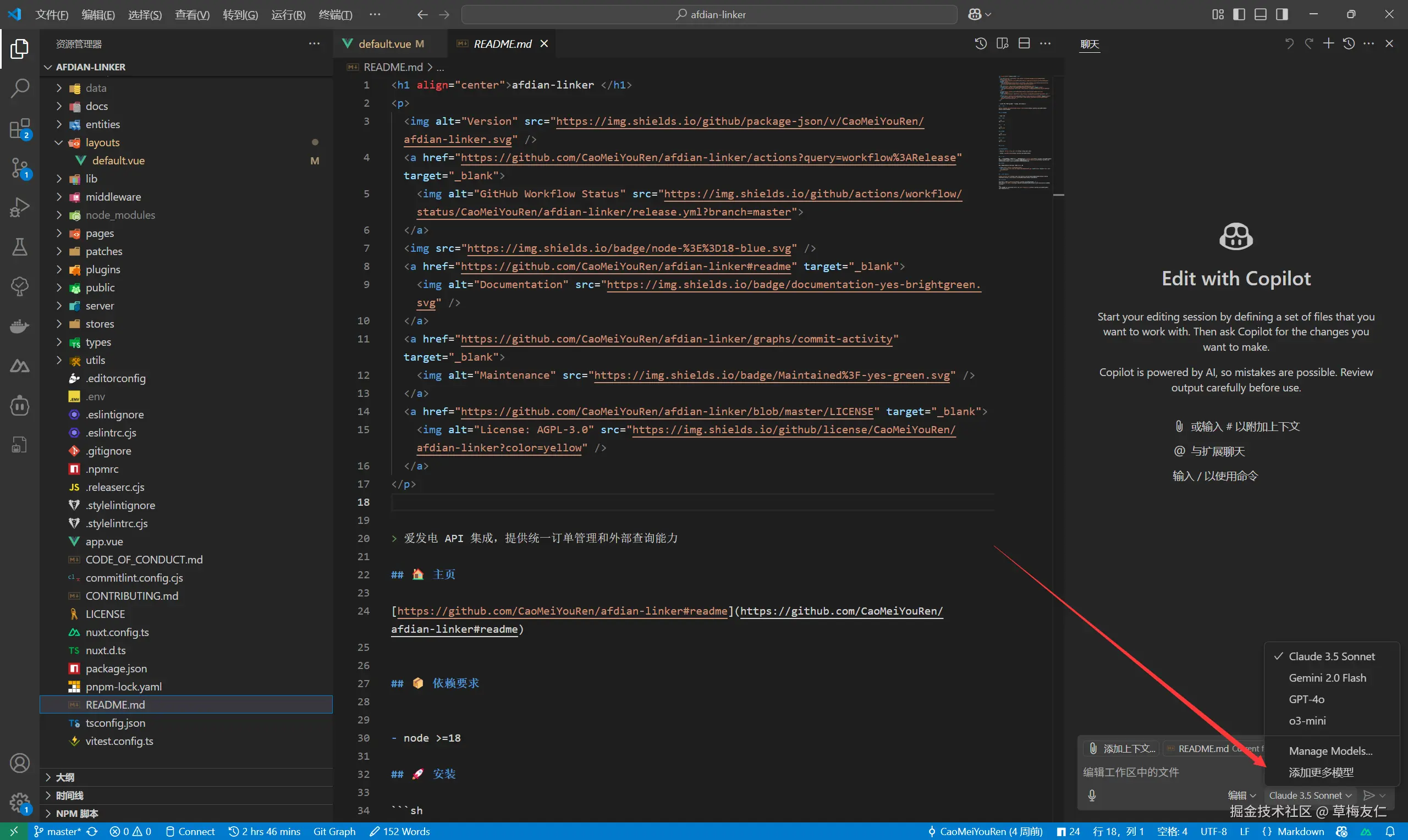Open the remote window indicator
The height and width of the screenshot is (840, 1408).
point(14,832)
